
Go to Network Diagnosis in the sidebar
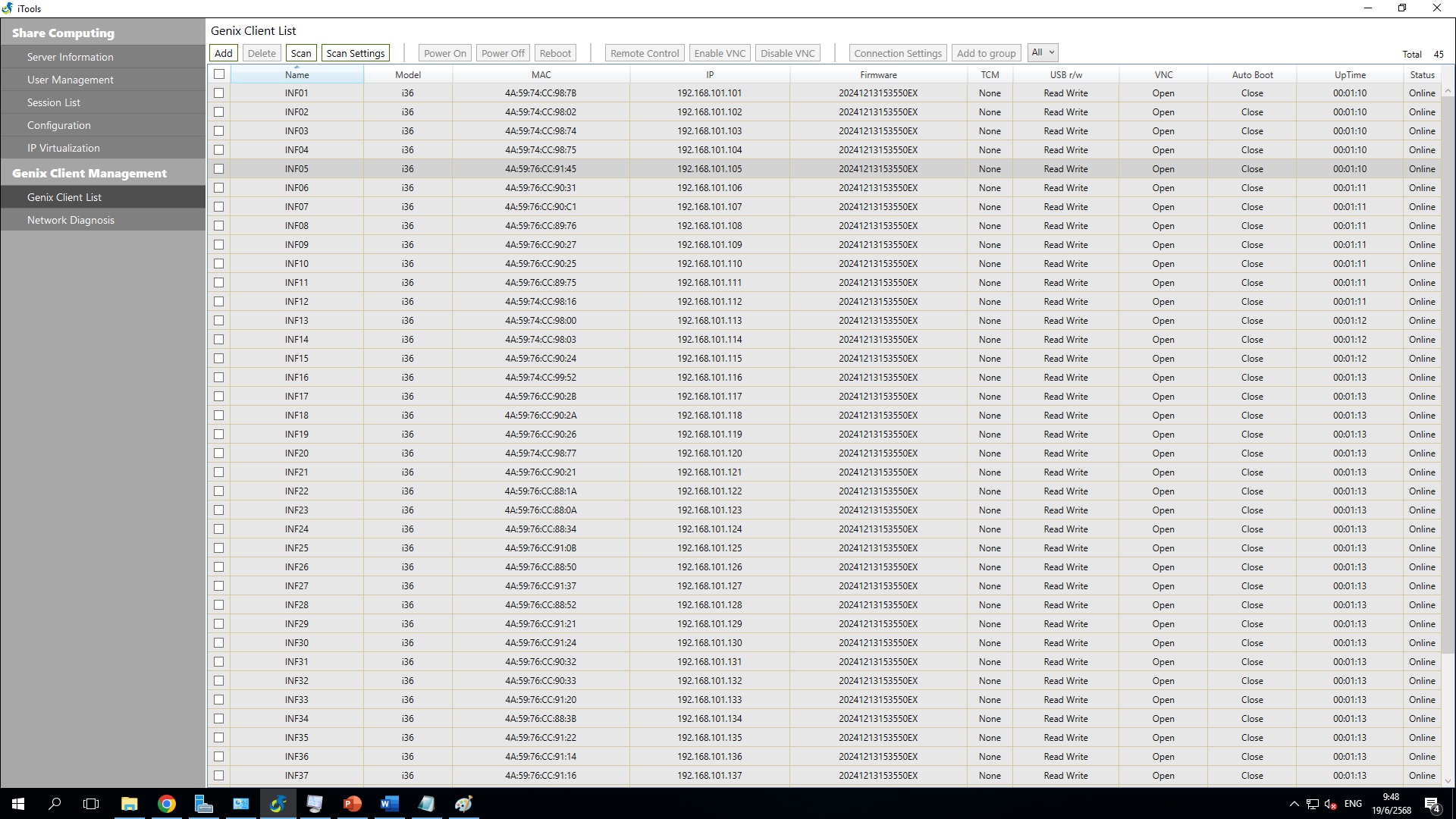coord(71,220)
